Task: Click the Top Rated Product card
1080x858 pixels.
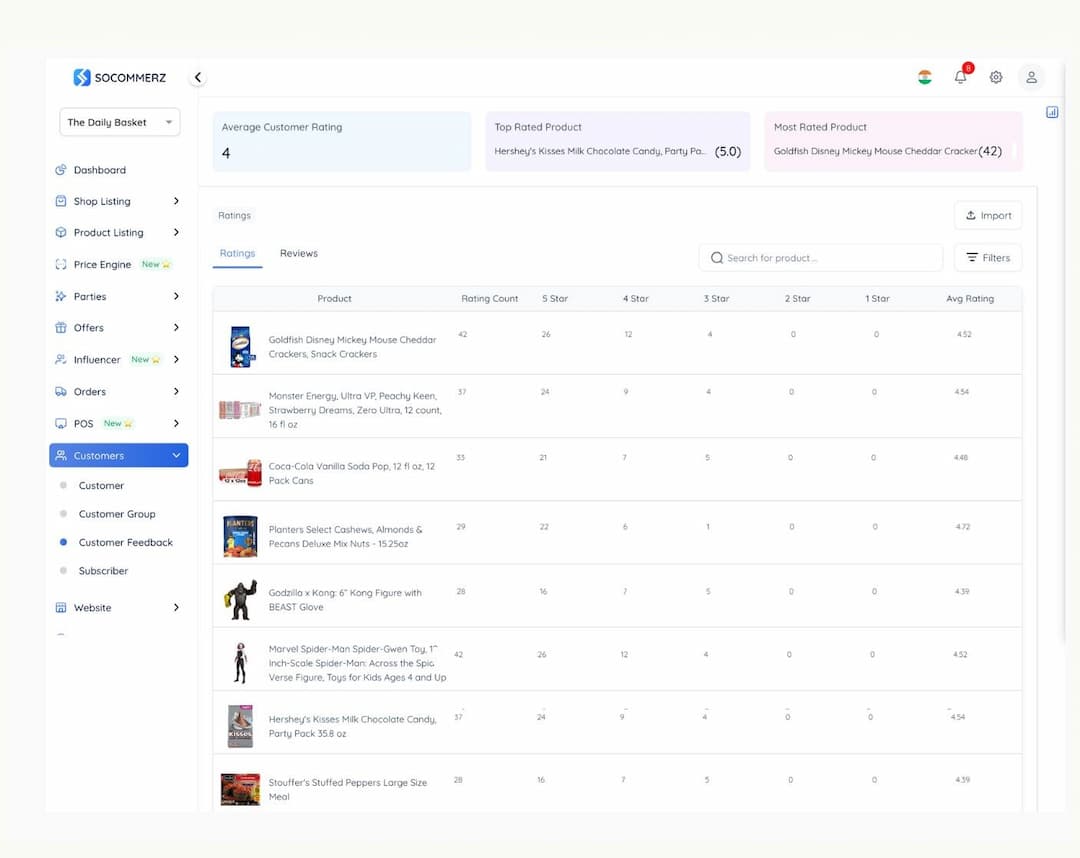Action: tap(618, 141)
